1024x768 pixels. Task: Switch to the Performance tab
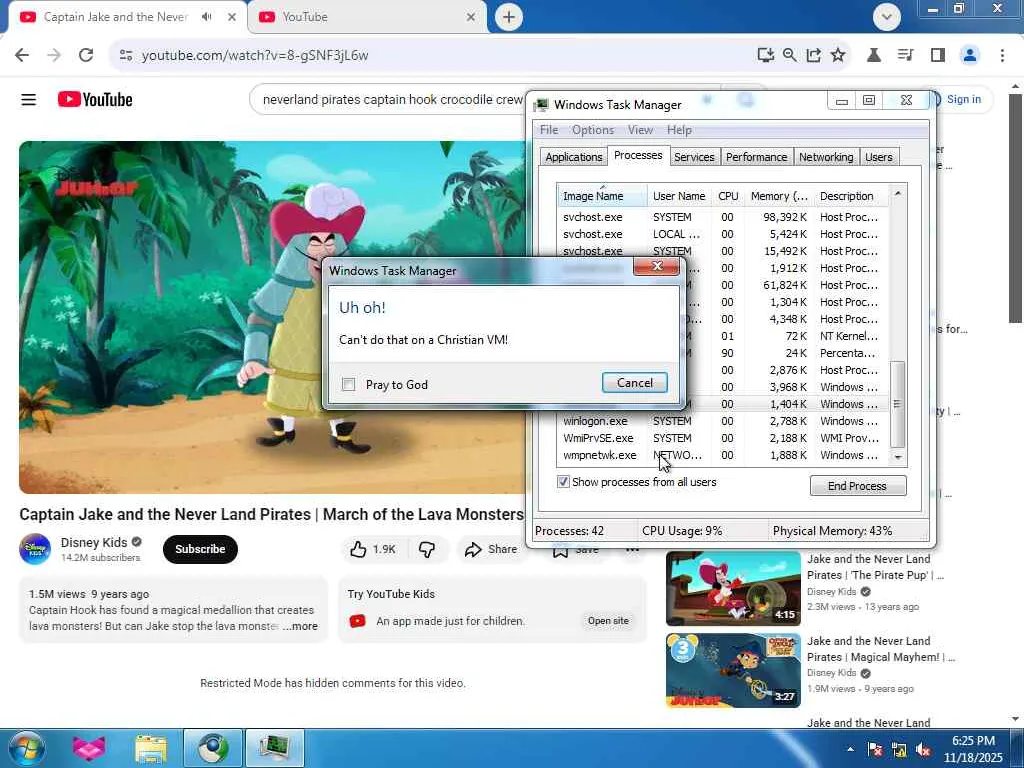click(x=756, y=157)
